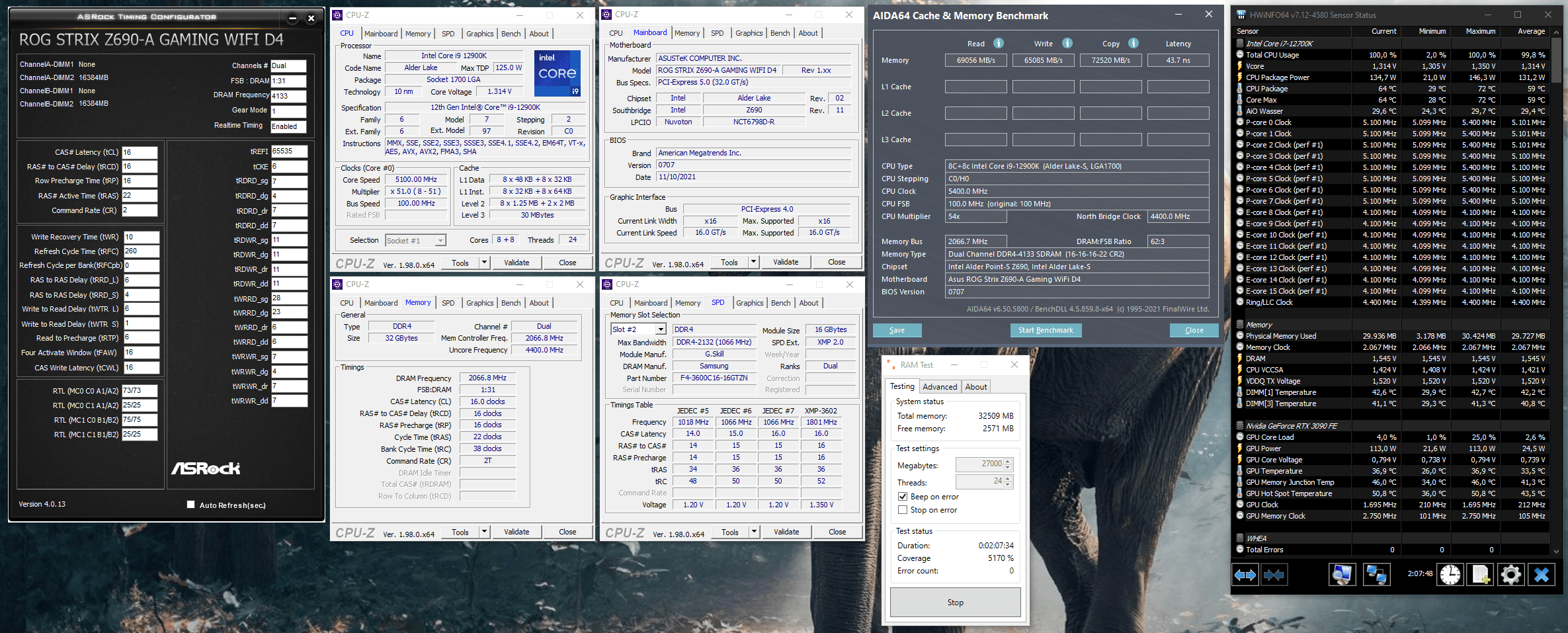Click the CPU-Z icon in CPU window titlebar
The height and width of the screenshot is (633, 1568).
tap(337, 15)
